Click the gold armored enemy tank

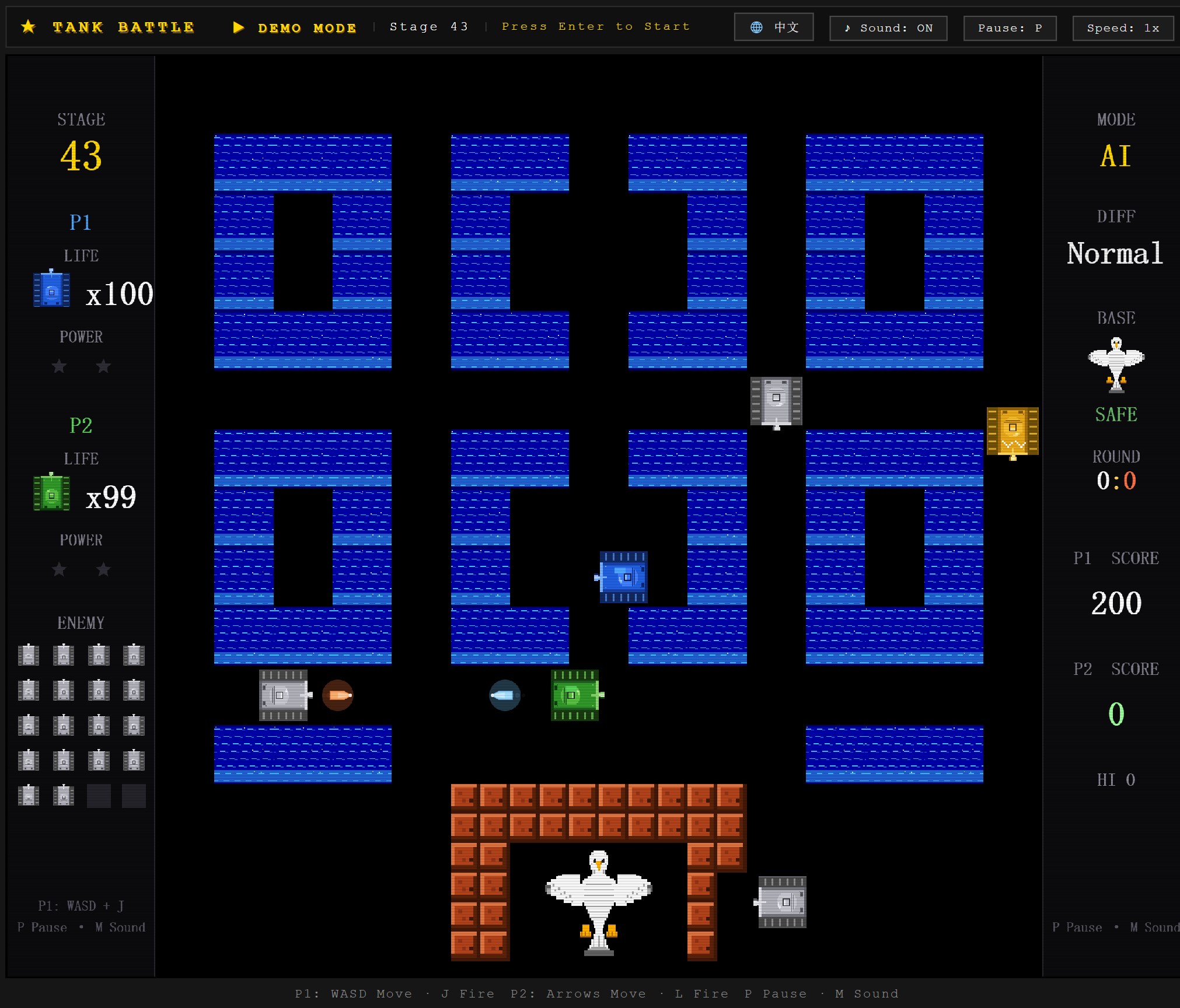point(1013,432)
